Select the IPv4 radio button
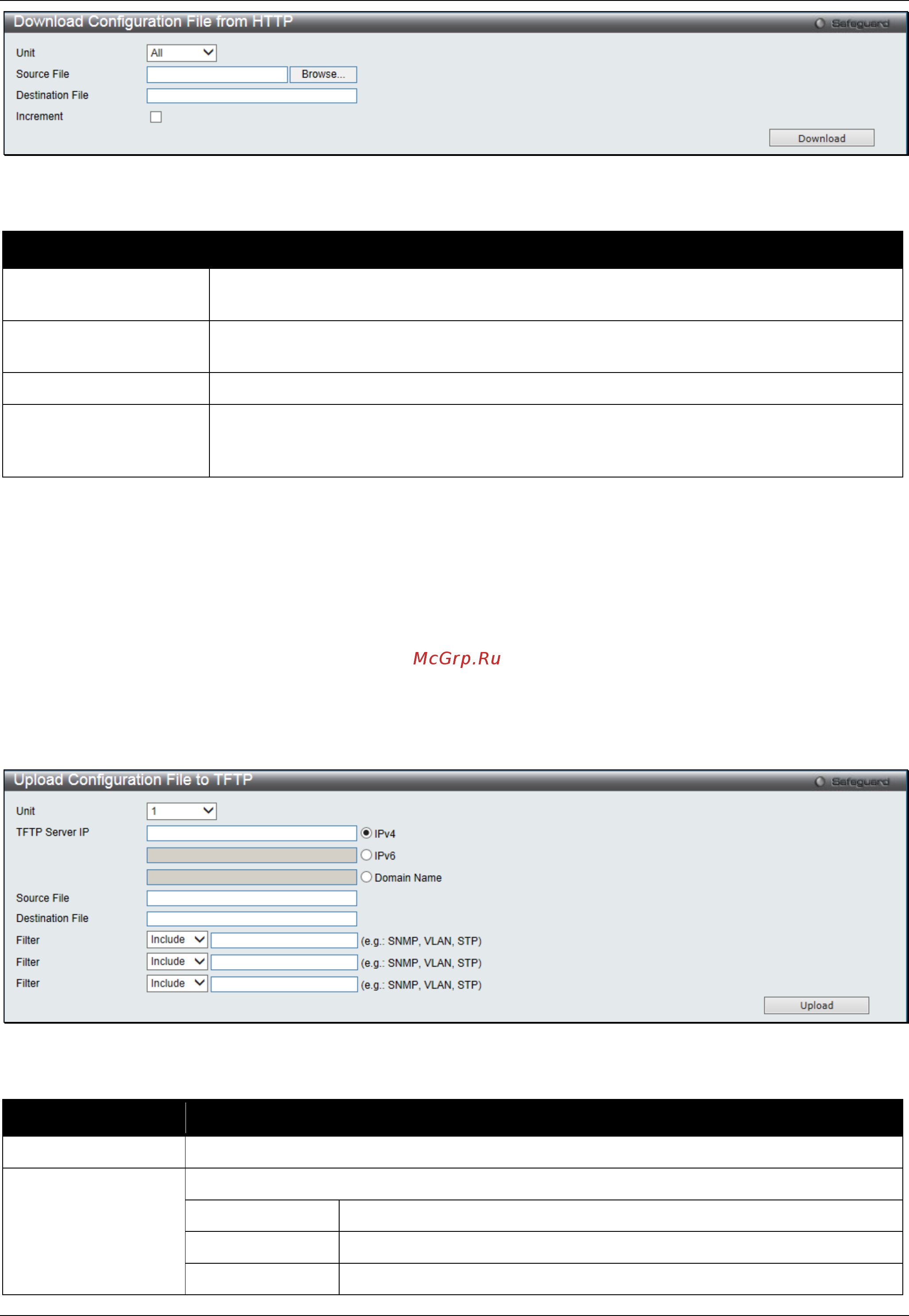Image resolution: width=909 pixels, height=1316 pixels. point(366,834)
